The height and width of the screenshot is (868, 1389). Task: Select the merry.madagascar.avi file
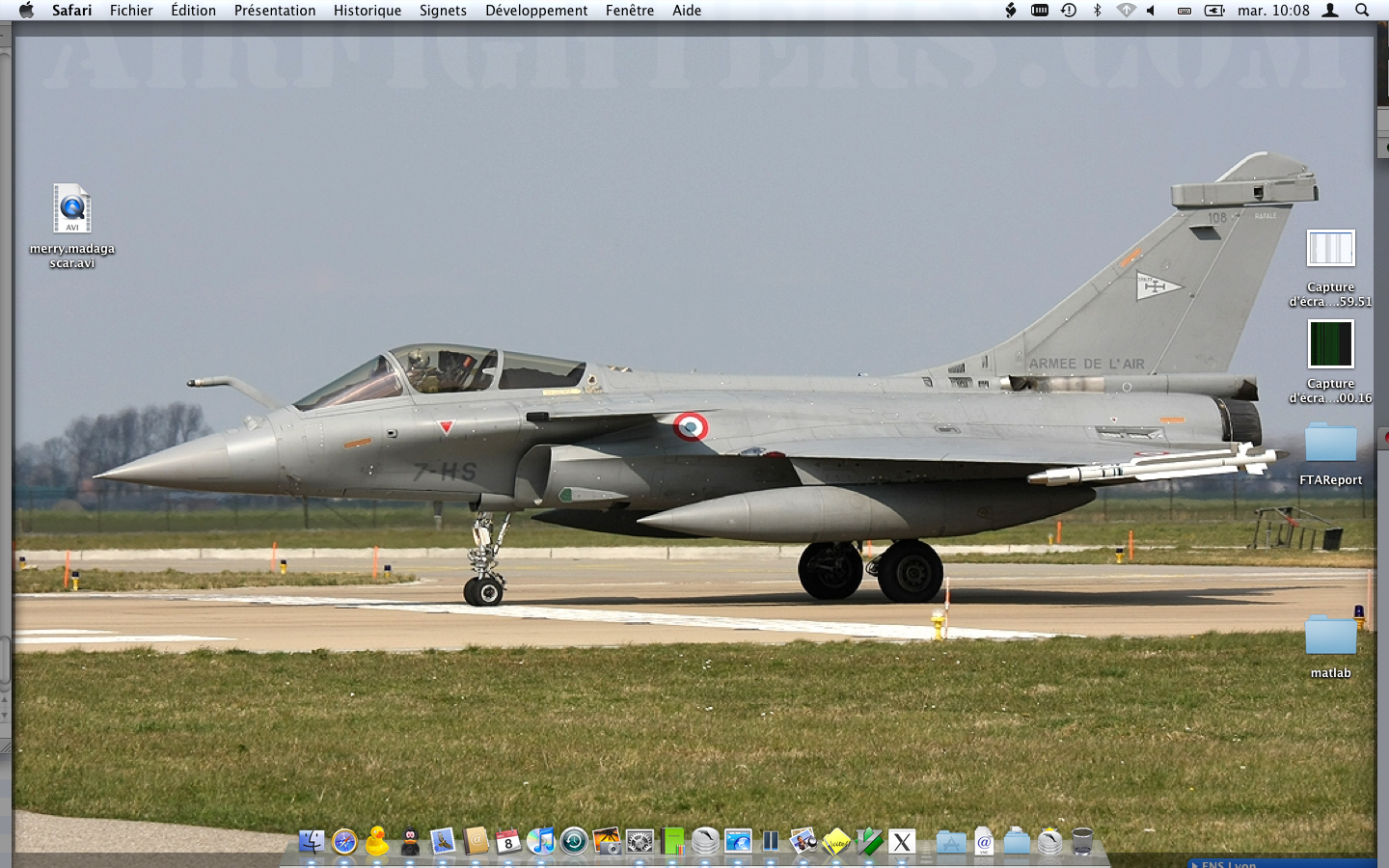tap(72, 209)
